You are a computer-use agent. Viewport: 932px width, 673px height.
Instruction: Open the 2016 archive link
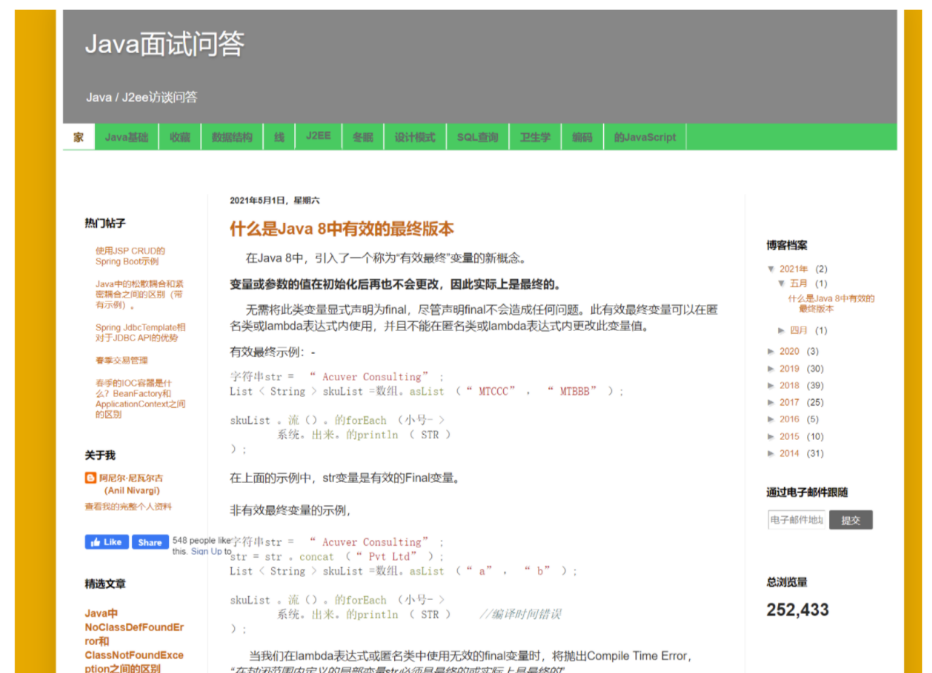pyautogui.click(x=789, y=419)
